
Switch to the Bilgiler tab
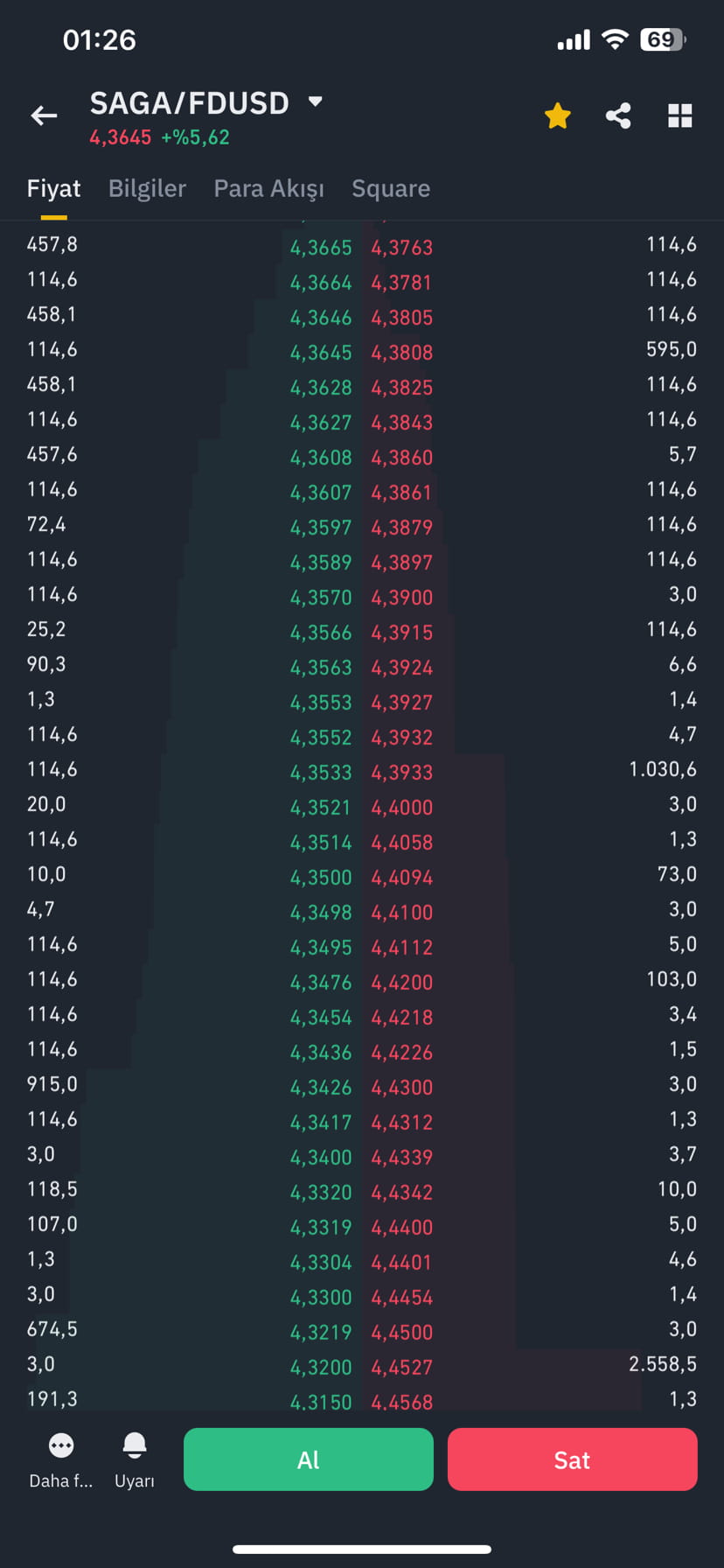tap(147, 188)
